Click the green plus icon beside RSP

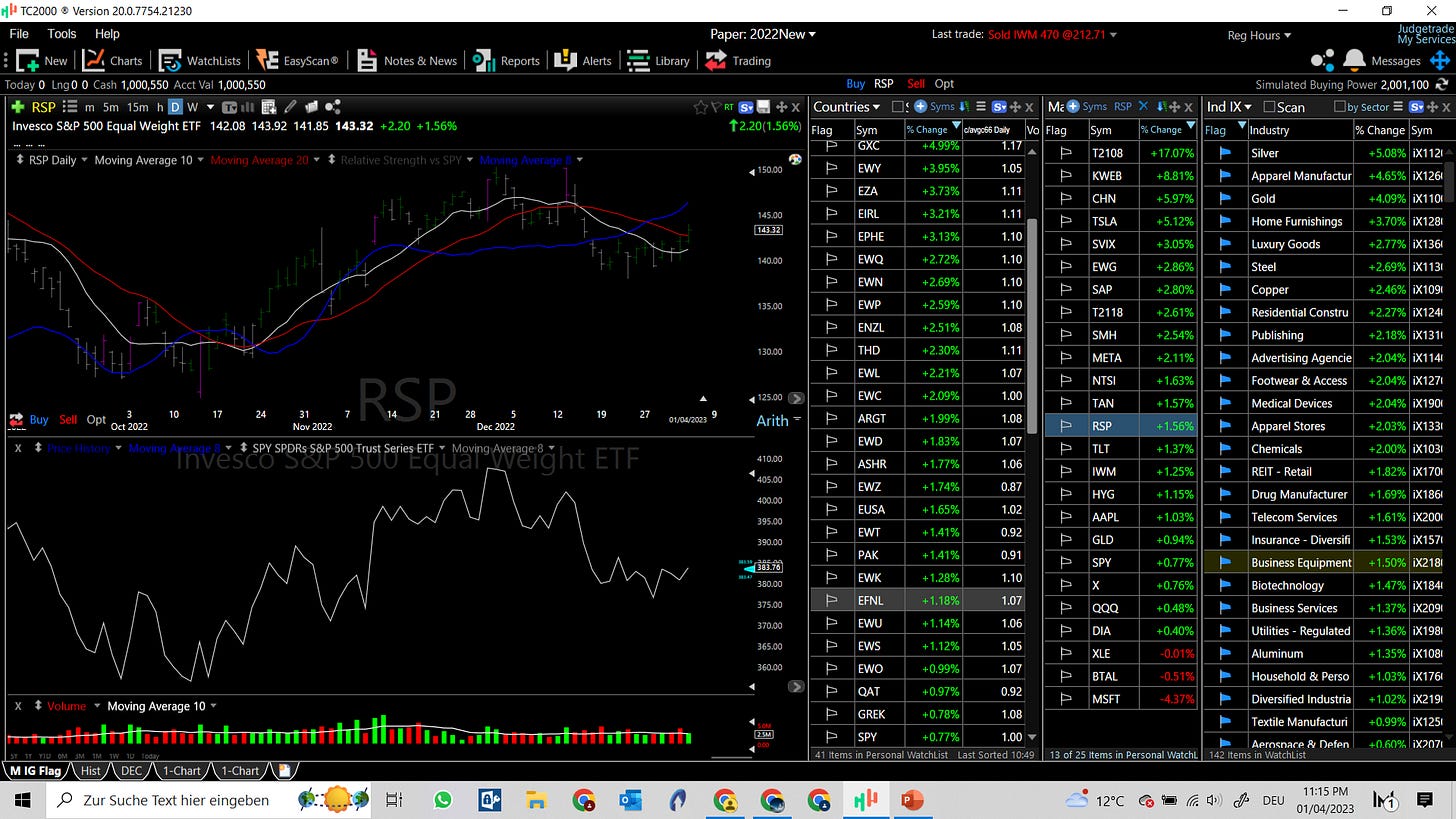[18, 107]
